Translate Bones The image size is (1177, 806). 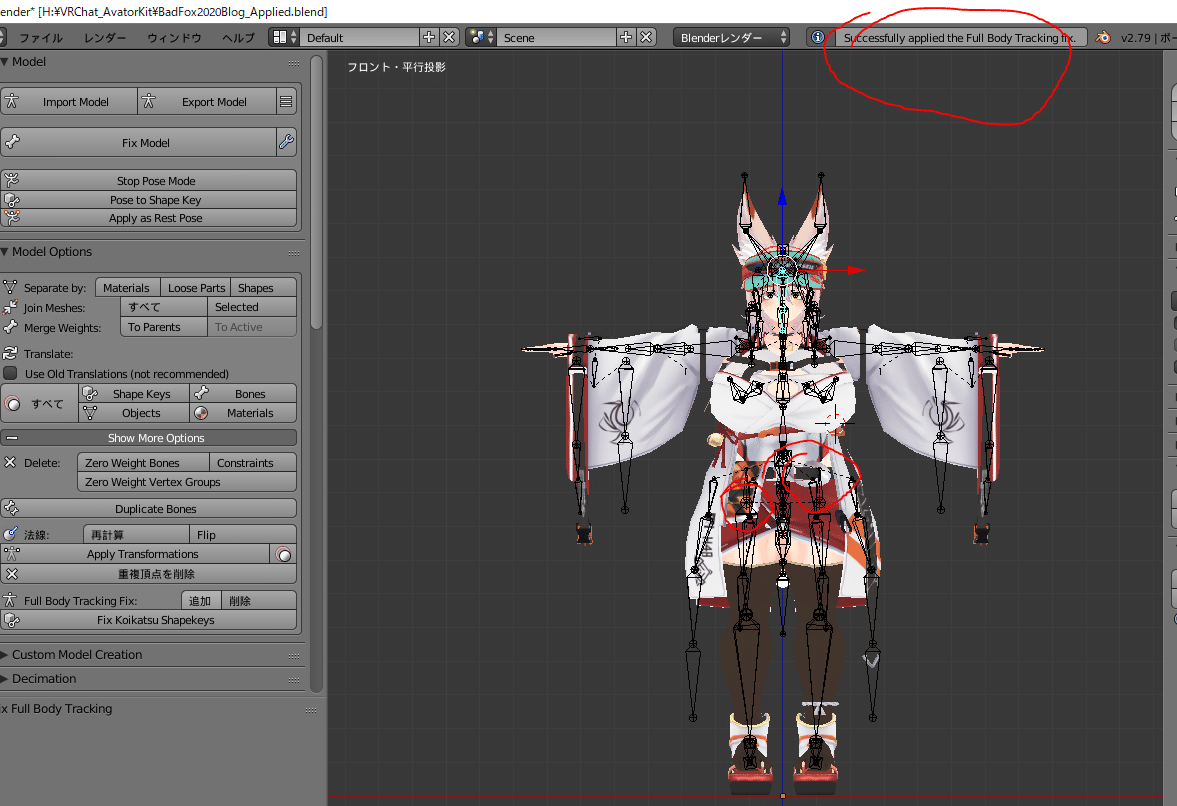click(x=243, y=394)
